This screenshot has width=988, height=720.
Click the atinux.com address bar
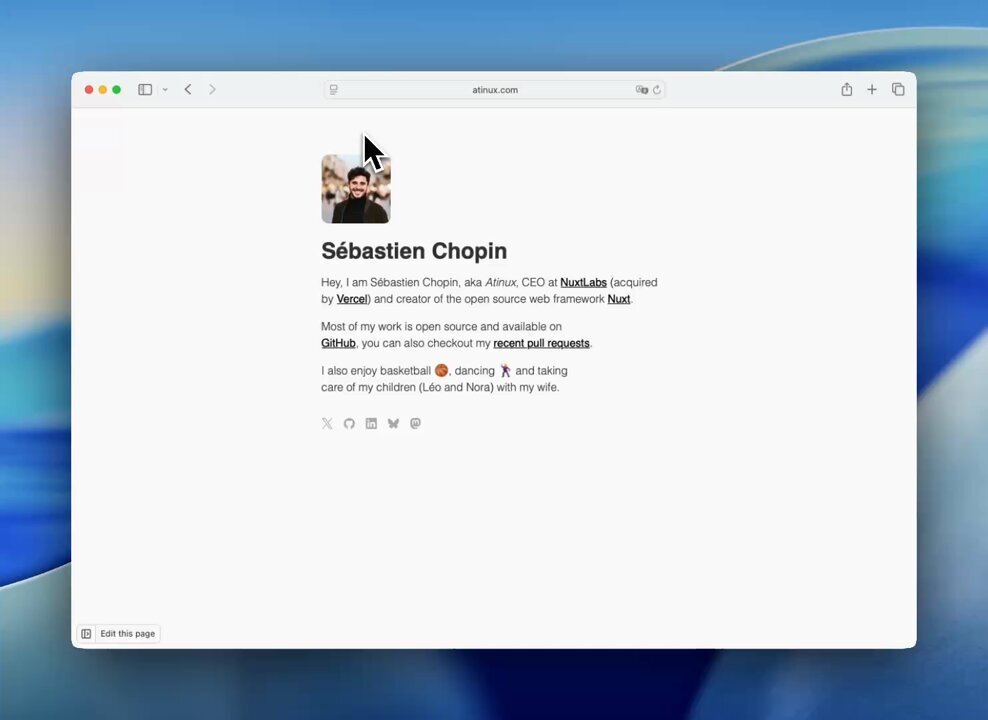pyautogui.click(x=495, y=90)
